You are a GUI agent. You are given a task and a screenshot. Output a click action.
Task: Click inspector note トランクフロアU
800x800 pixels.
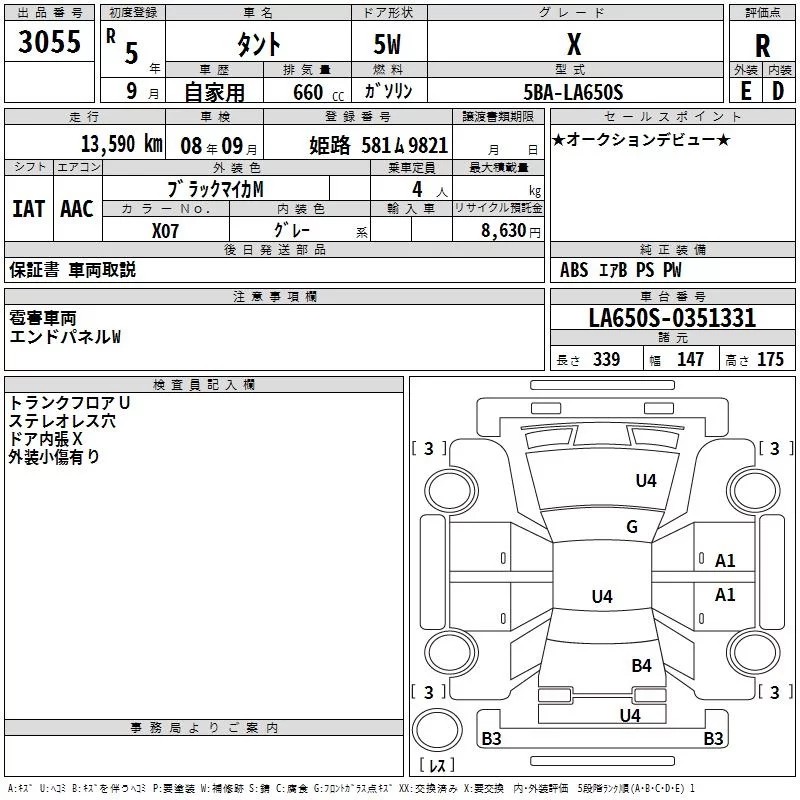pos(69,403)
